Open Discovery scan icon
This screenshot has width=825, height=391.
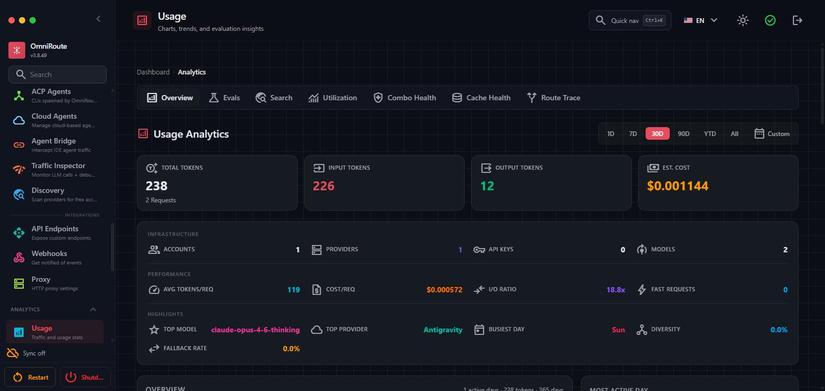coord(19,195)
